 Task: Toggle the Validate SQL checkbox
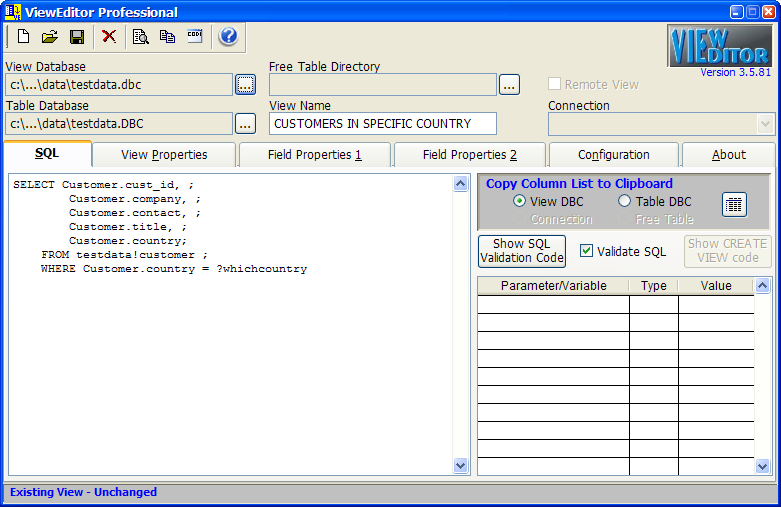(586, 251)
